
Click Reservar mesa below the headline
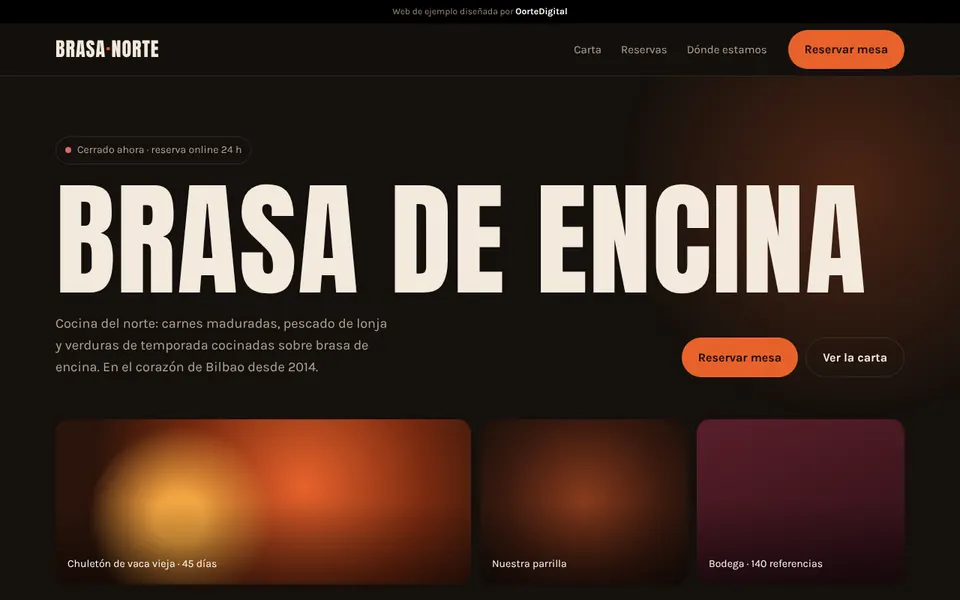[739, 358]
